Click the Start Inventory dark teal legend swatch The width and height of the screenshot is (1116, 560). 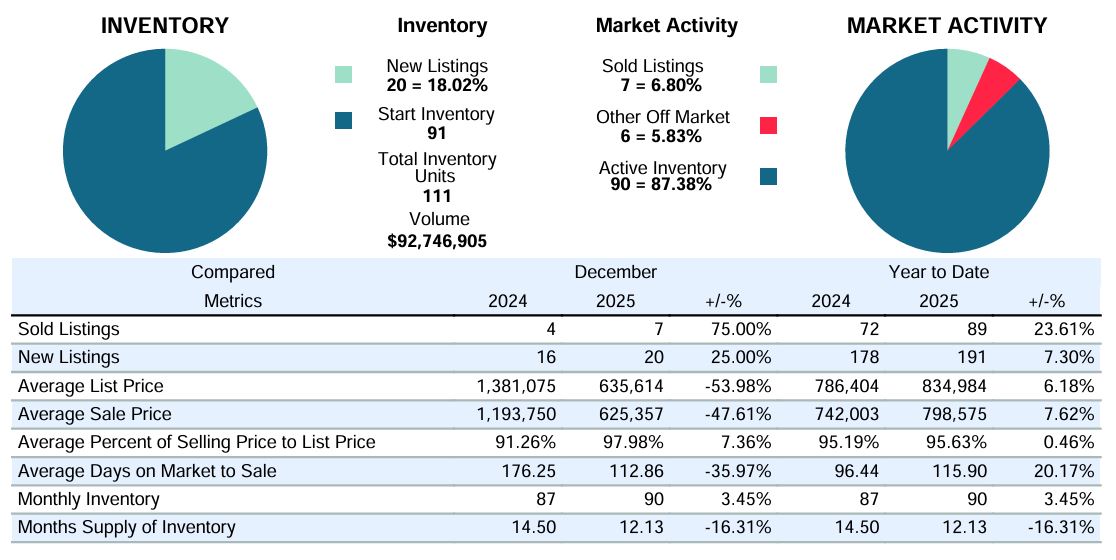pos(344,121)
